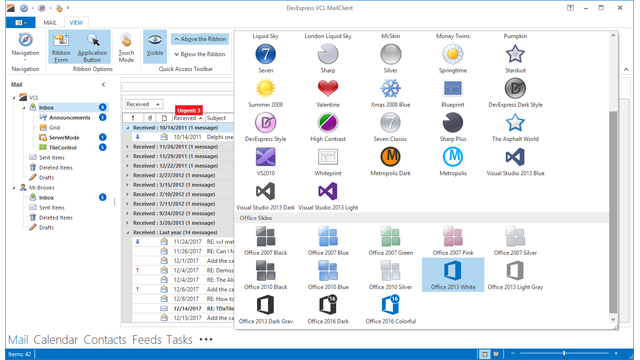
Task: Open the Received grouping dropdown
Action: (144, 104)
